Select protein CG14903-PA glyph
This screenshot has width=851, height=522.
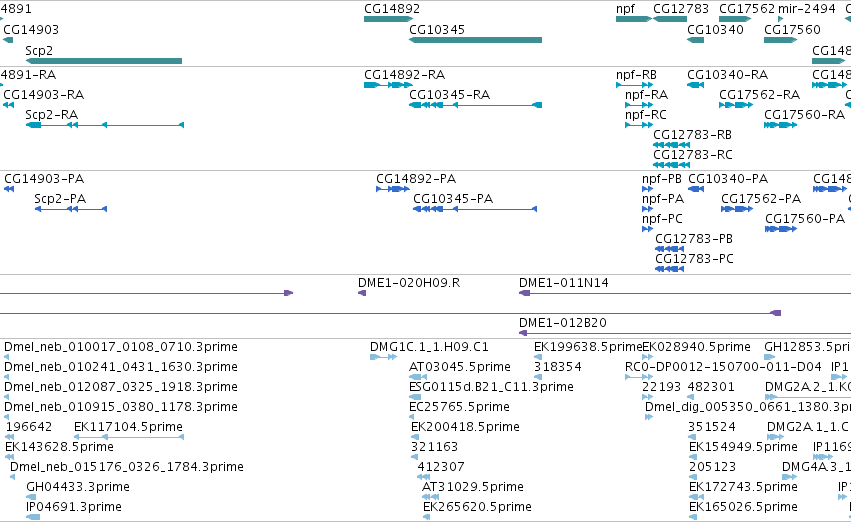pos(9,189)
